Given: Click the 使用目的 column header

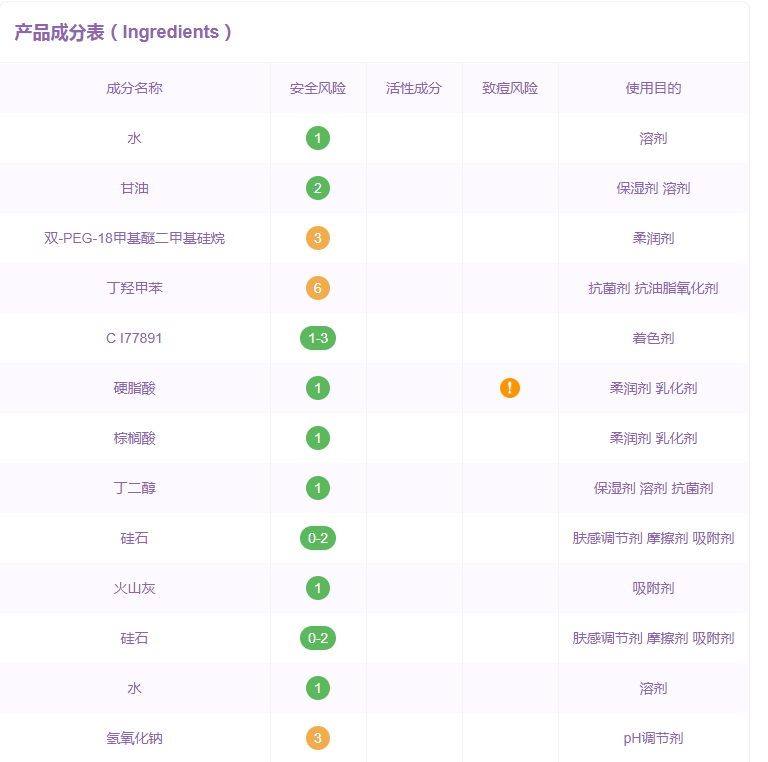Looking at the screenshot, I should point(653,88).
